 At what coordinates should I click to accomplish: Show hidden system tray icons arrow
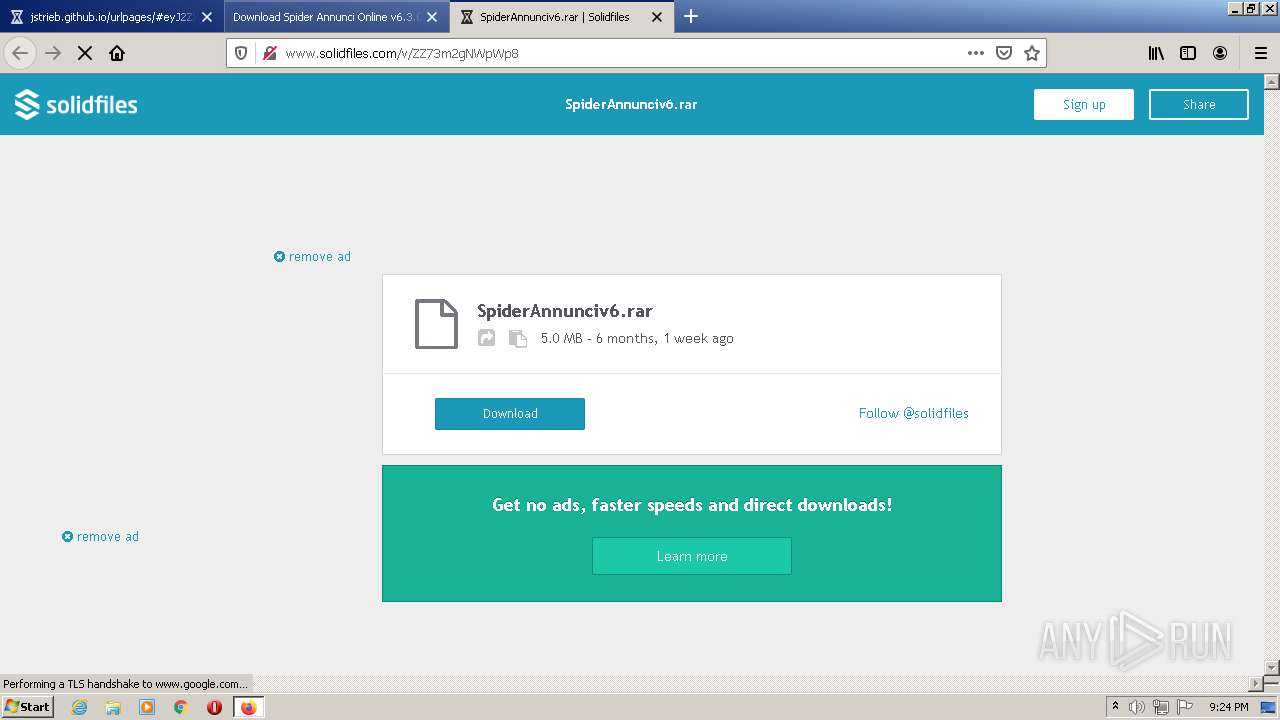[1115, 707]
